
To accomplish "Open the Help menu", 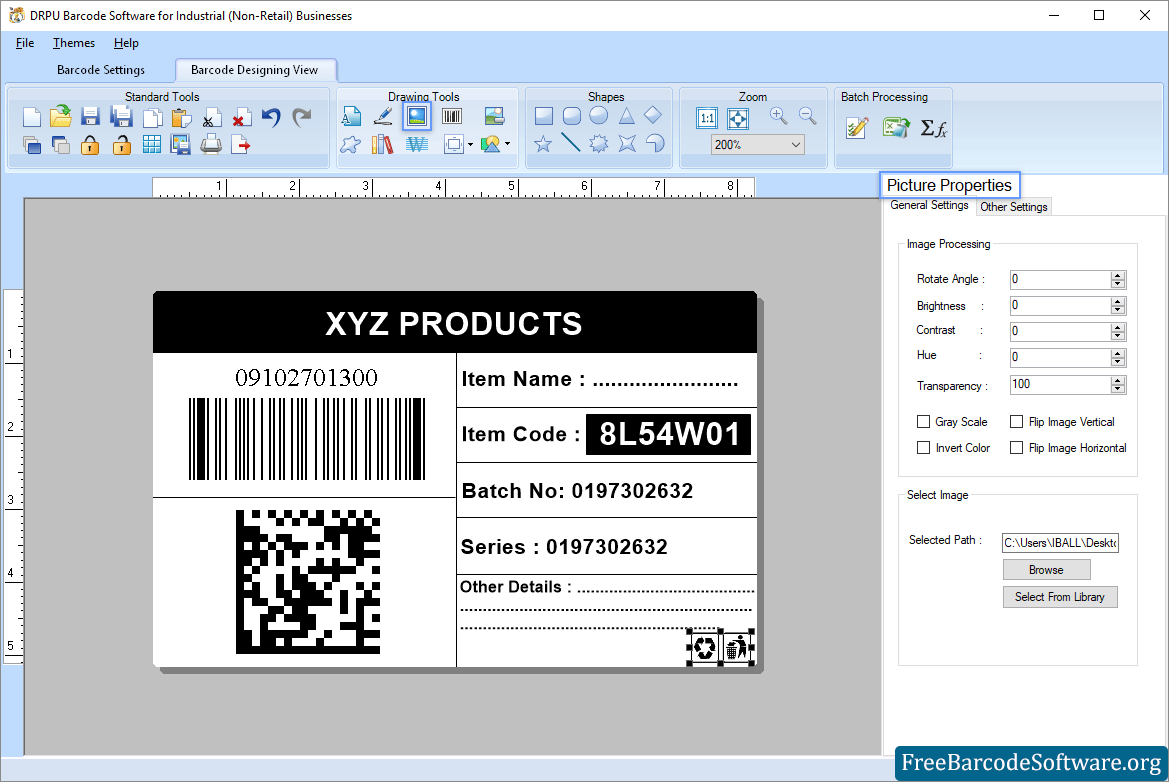I will point(126,42).
